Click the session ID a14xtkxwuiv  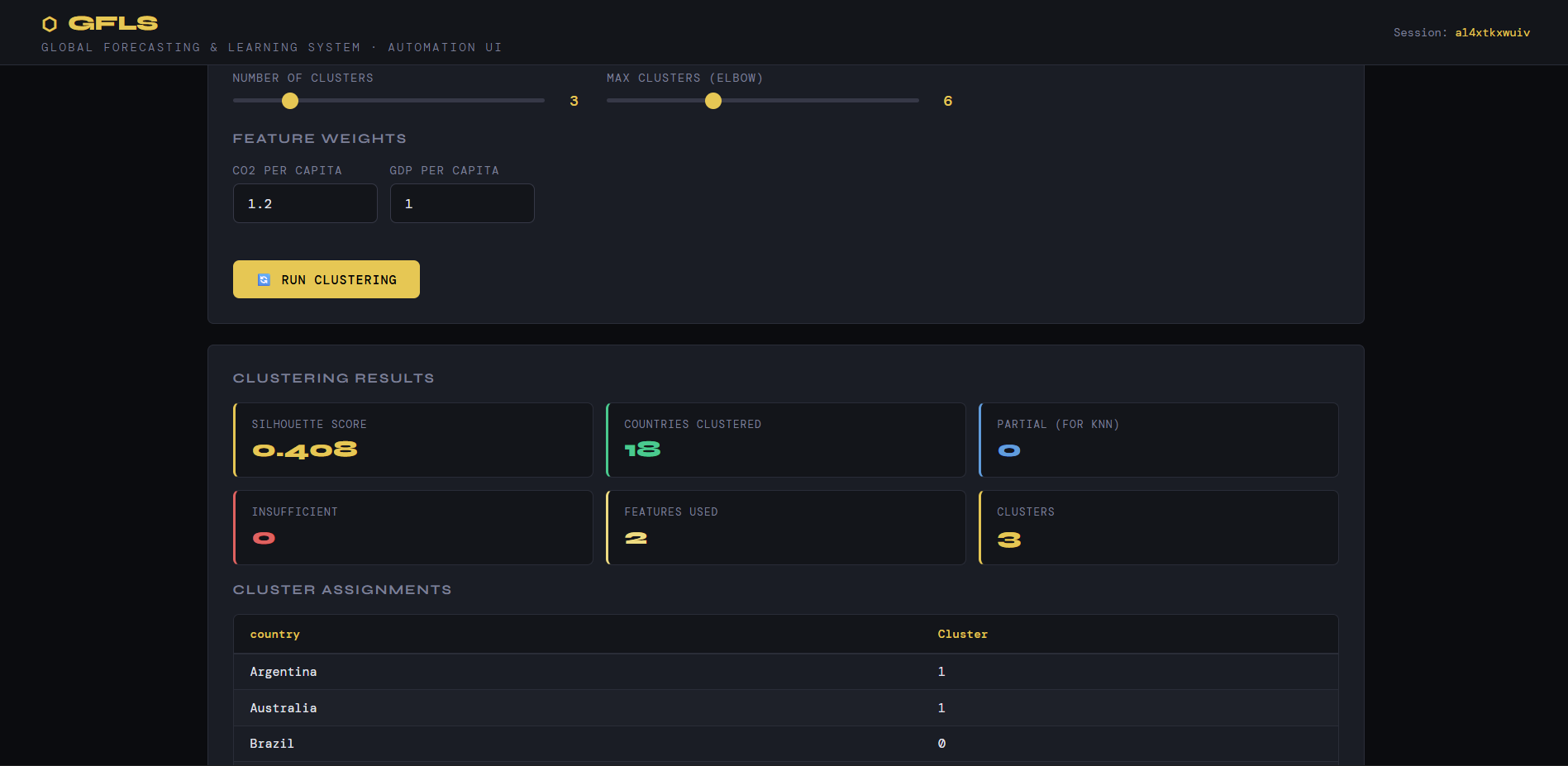[1493, 33]
